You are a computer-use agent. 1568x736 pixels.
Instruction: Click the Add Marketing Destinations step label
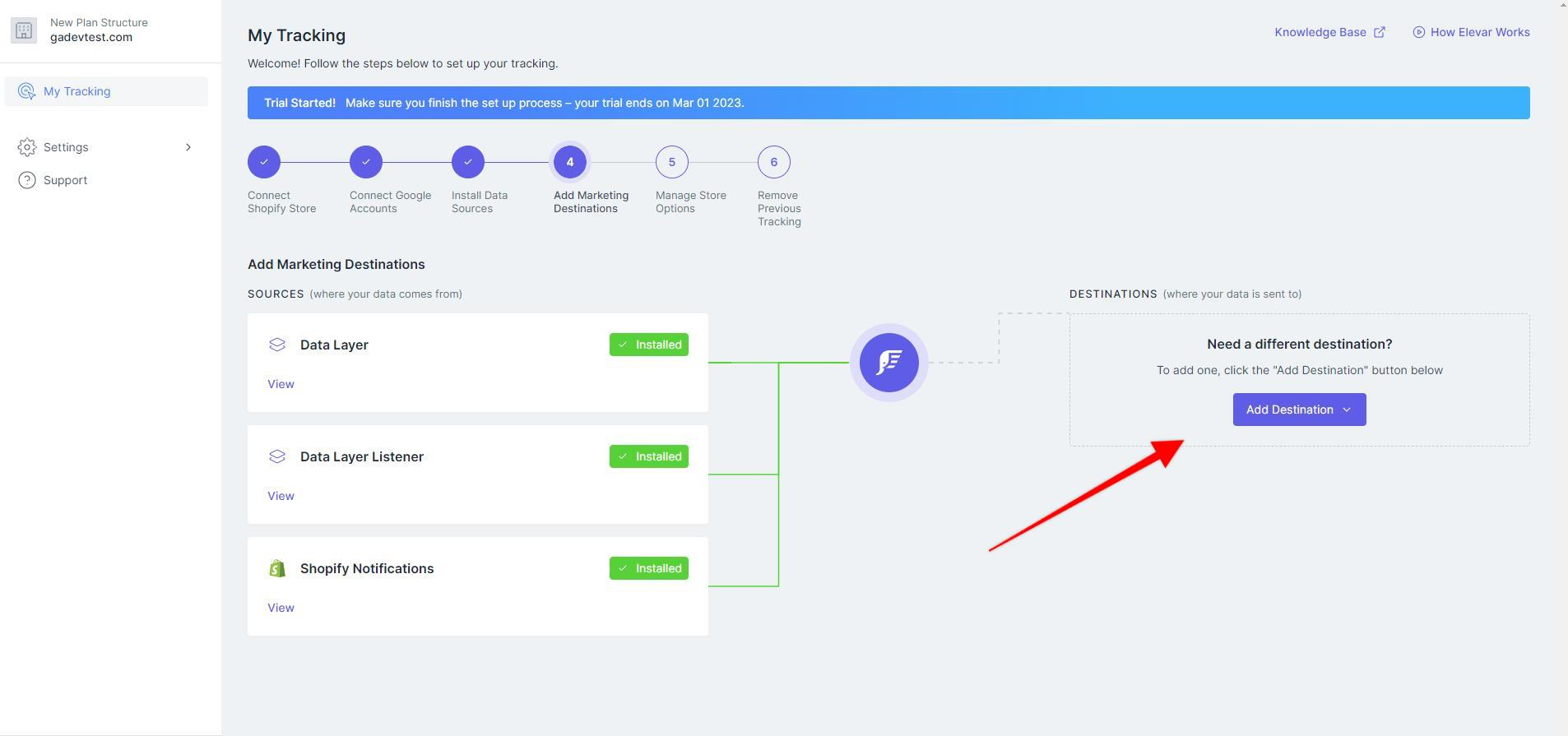(x=591, y=201)
